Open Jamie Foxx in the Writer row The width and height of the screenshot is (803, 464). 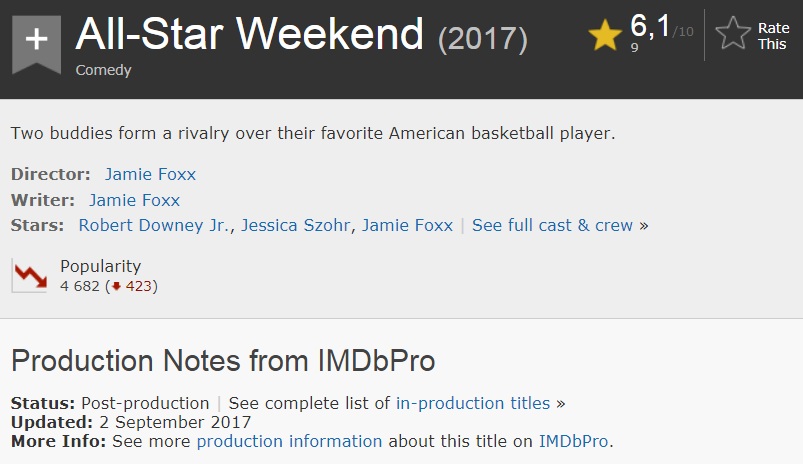(x=134, y=200)
